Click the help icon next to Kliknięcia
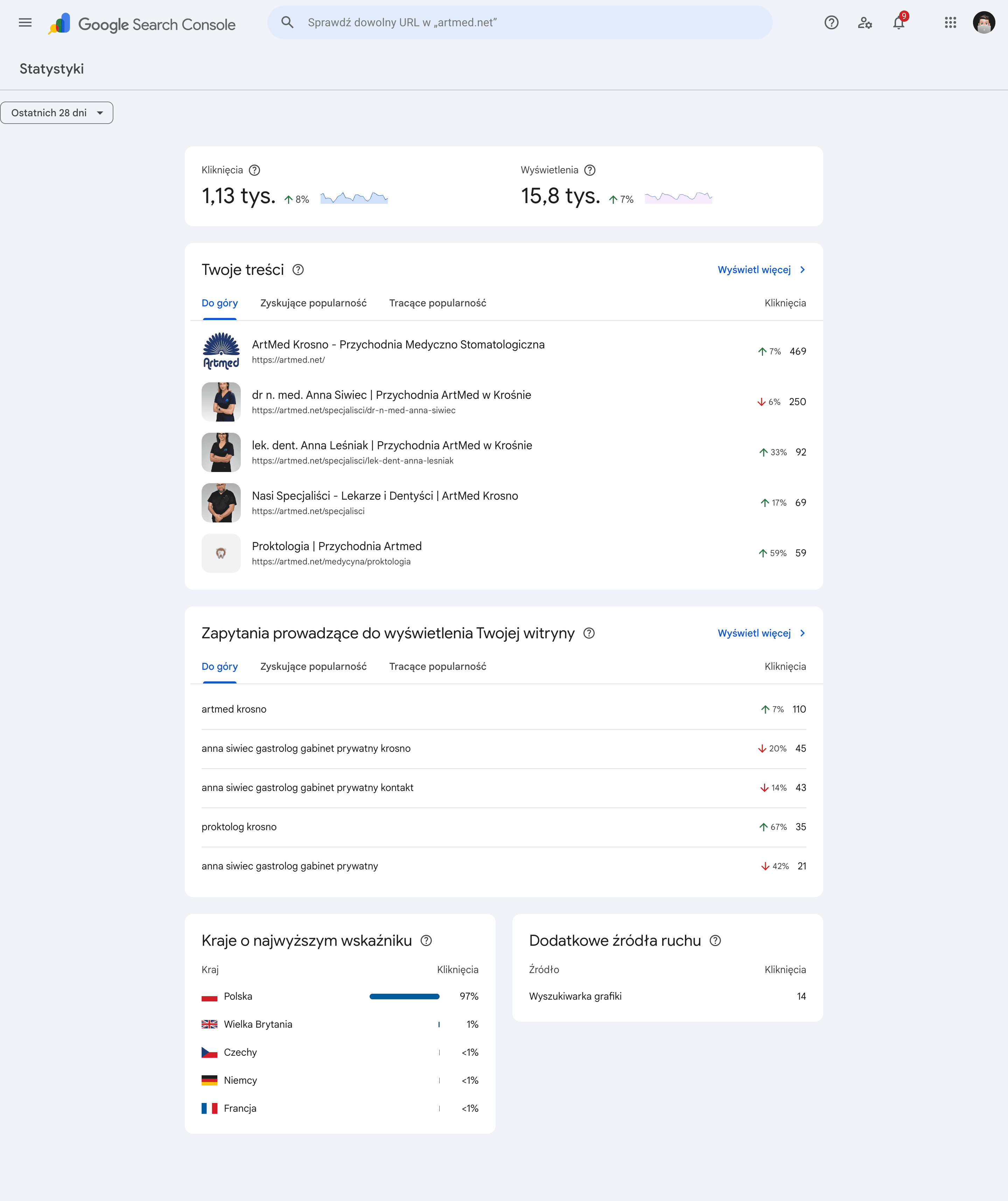The width and height of the screenshot is (1008, 1201). (x=255, y=170)
